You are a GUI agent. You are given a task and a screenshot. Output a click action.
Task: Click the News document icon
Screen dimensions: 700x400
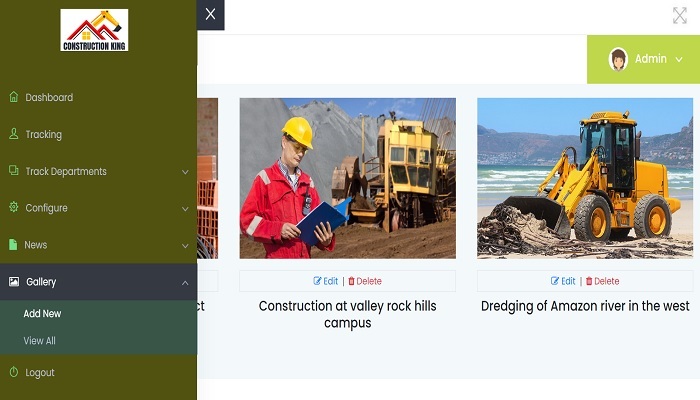pyautogui.click(x=14, y=245)
